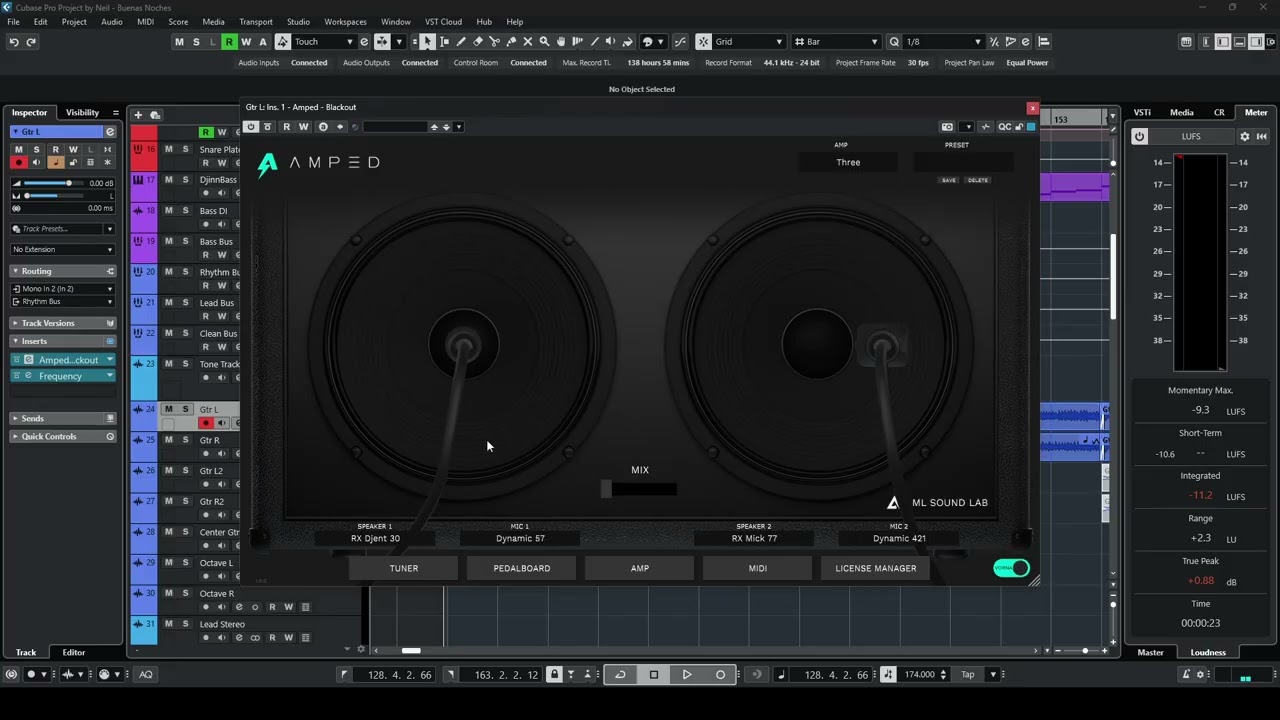Toggle the Cycle loop button
Viewport: 1280px width, 720px height.
coord(620,674)
